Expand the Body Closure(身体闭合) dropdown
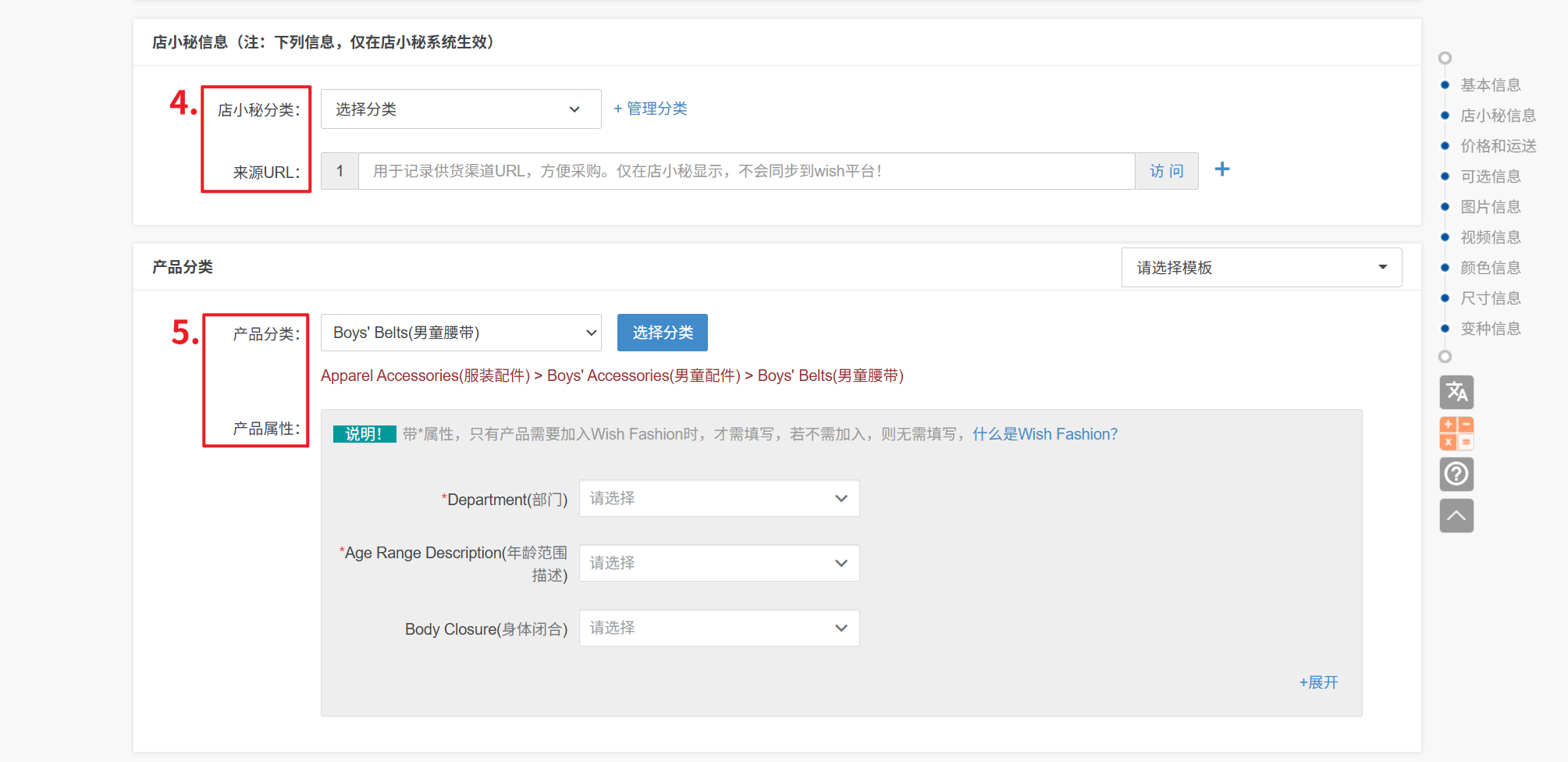This screenshot has height=762, width=1568. pos(719,628)
